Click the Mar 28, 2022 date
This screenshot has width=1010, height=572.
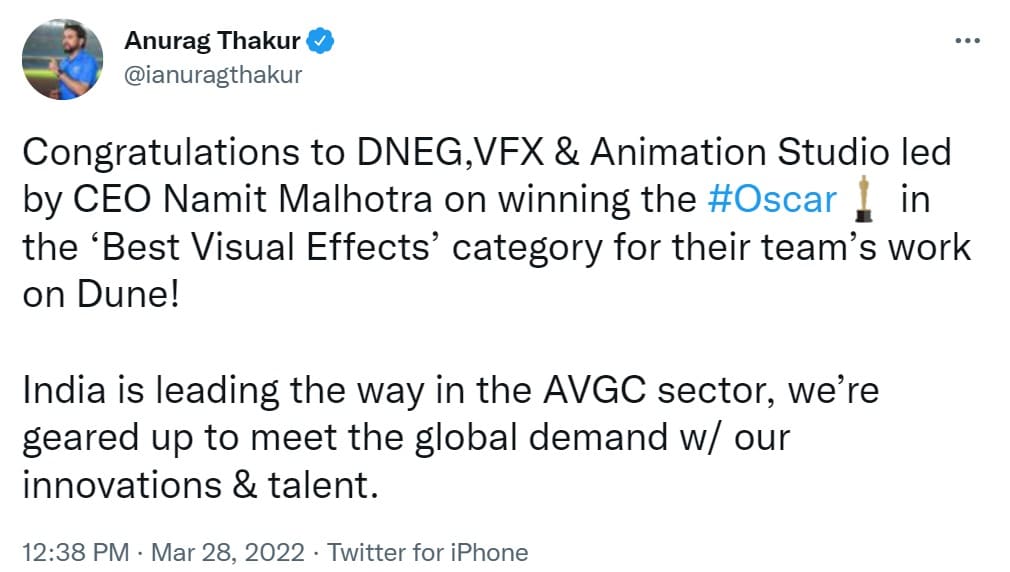click(227, 552)
